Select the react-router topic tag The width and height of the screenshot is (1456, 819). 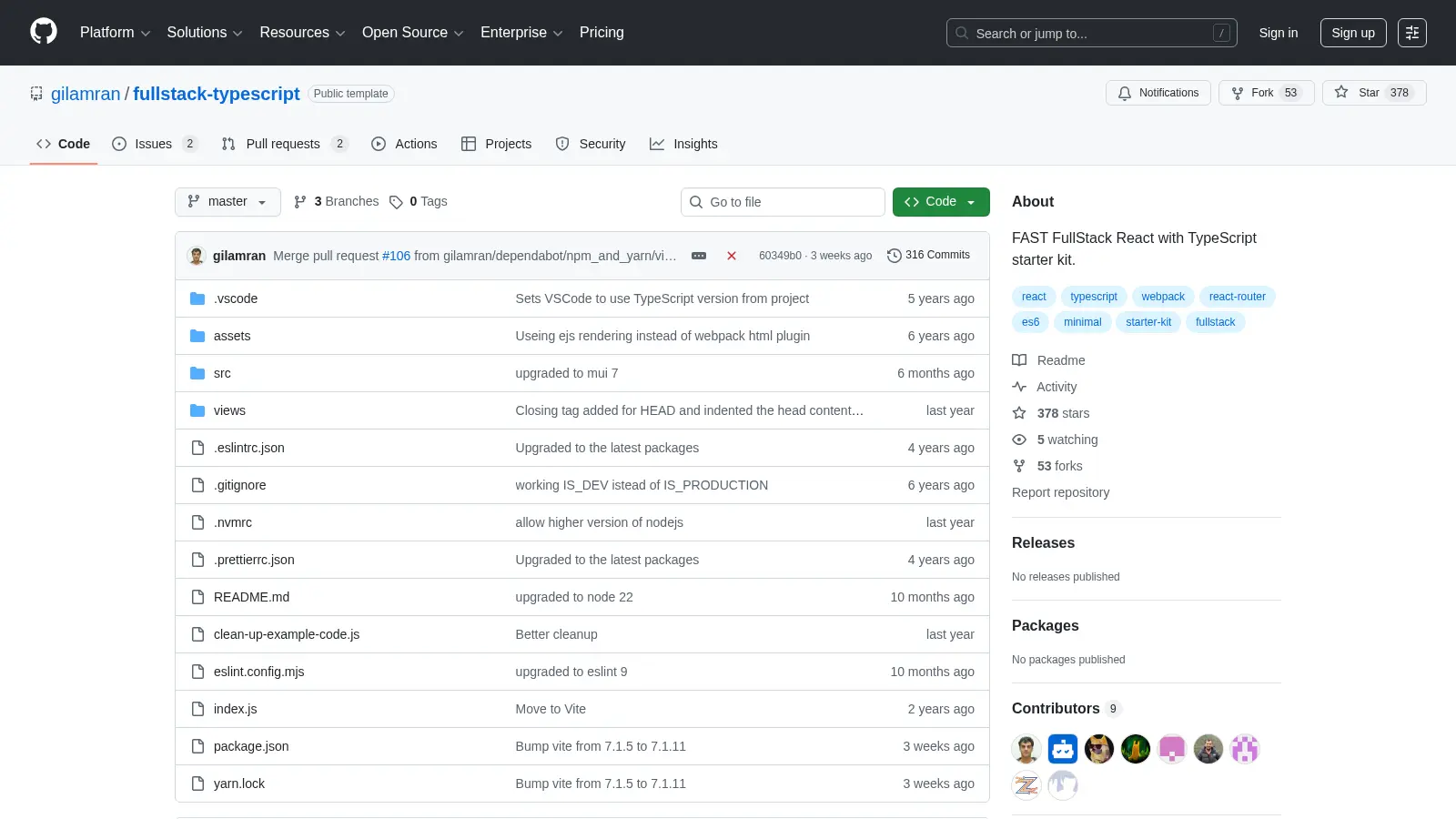click(1238, 297)
